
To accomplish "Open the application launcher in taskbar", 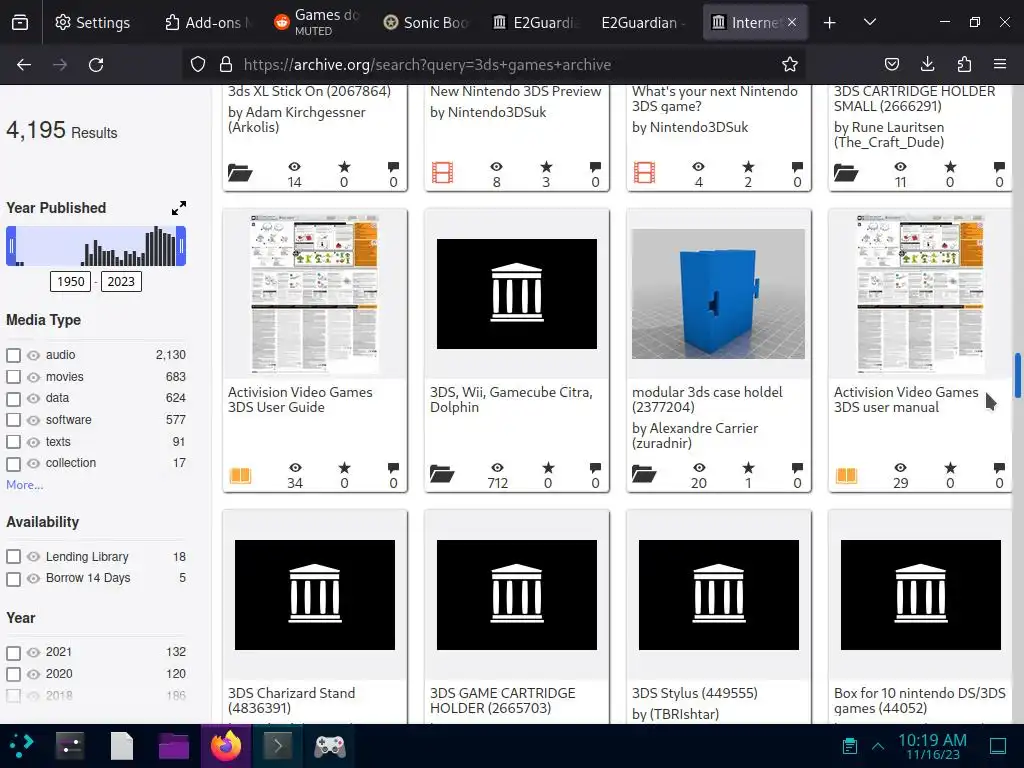I will coord(20,745).
